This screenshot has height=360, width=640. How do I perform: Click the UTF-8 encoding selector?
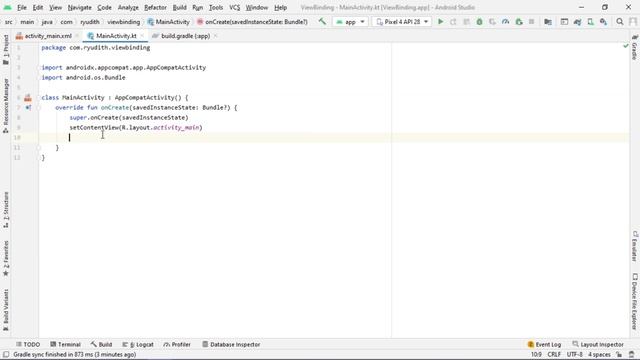pyautogui.click(x=575, y=354)
